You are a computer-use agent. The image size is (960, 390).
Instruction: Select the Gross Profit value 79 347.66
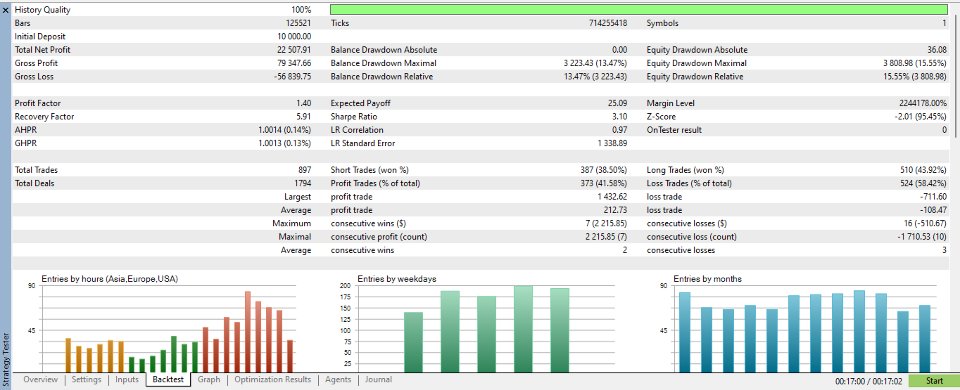[294, 63]
